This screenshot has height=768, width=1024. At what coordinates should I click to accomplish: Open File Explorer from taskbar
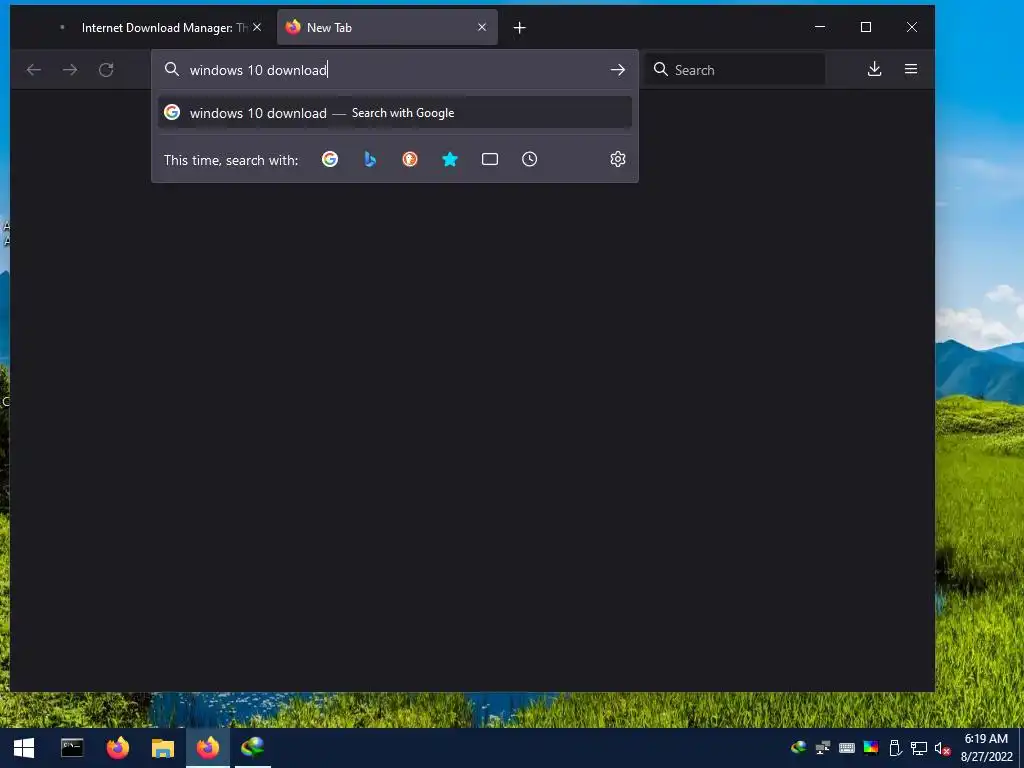pos(163,748)
